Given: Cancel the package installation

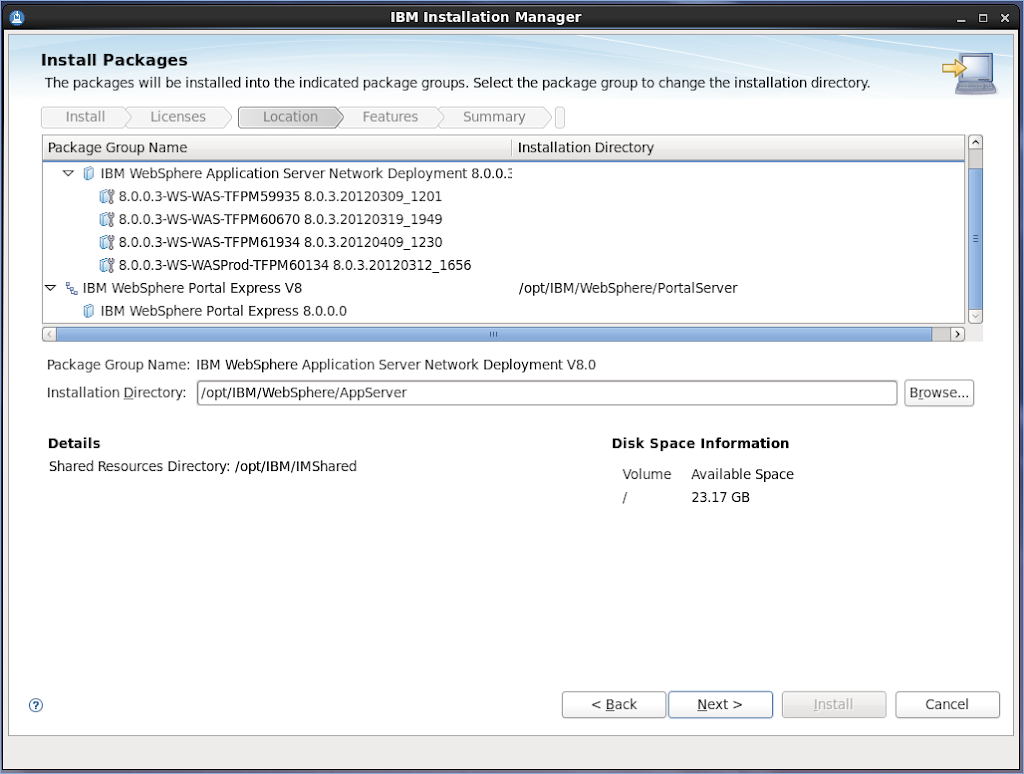Looking at the screenshot, I should (946, 705).
